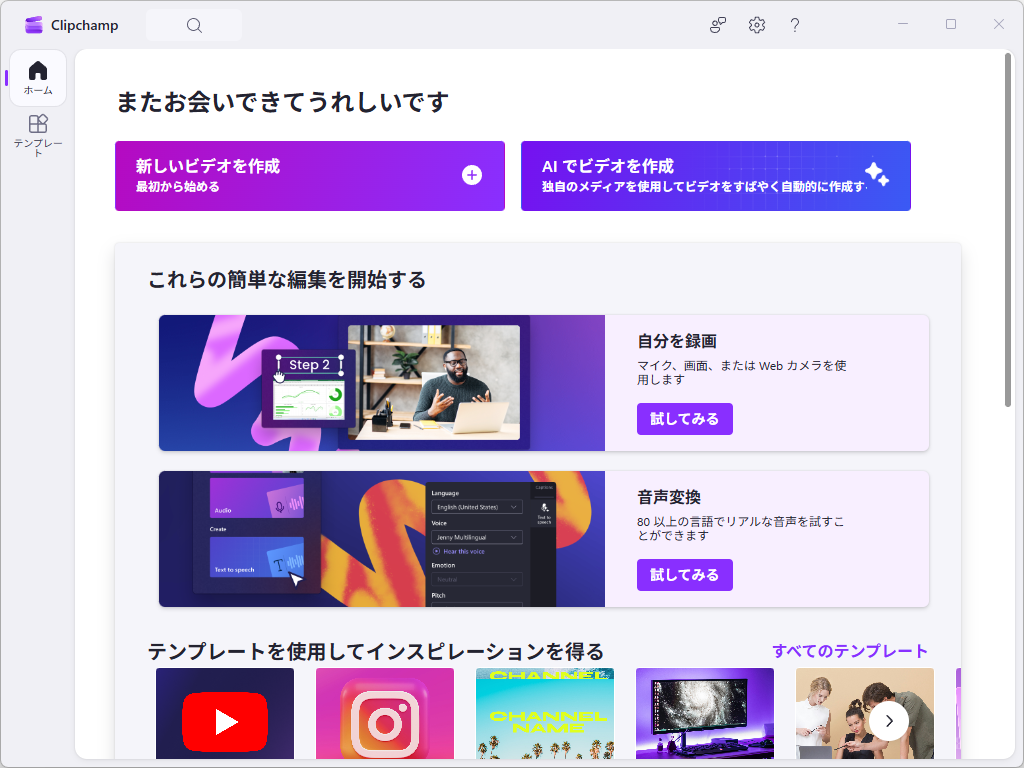Open the feedback icon in title bar
1024x768 pixels.
coord(718,25)
